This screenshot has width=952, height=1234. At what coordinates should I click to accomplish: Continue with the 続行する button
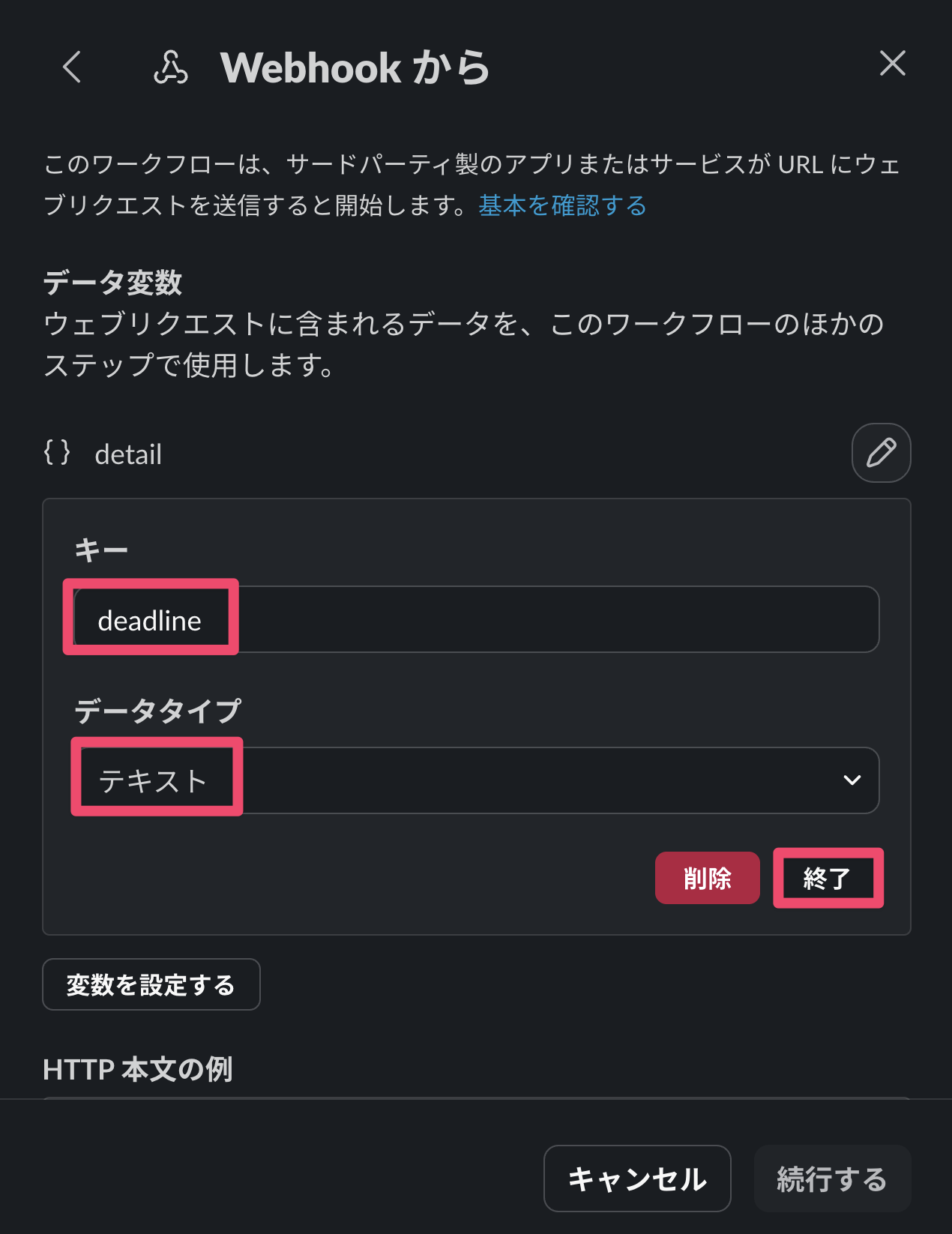point(832,1179)
